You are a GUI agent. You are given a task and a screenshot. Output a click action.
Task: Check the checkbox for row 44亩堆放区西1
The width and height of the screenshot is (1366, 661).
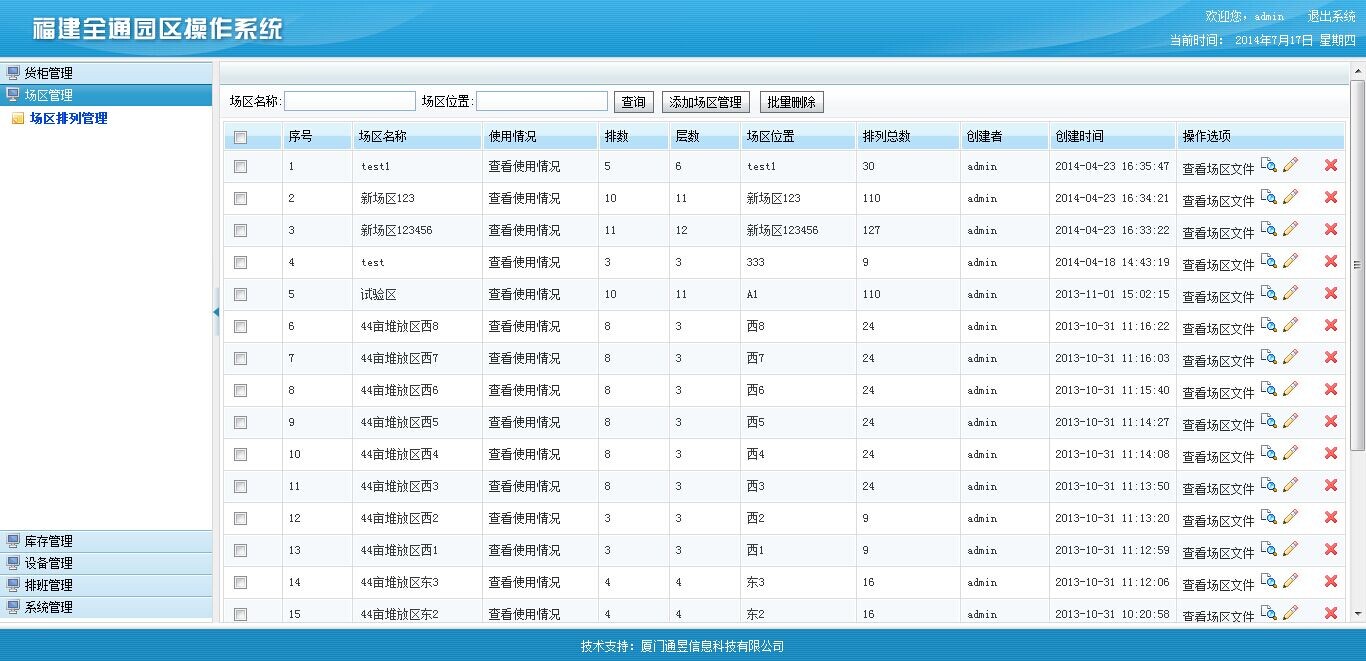240,551
